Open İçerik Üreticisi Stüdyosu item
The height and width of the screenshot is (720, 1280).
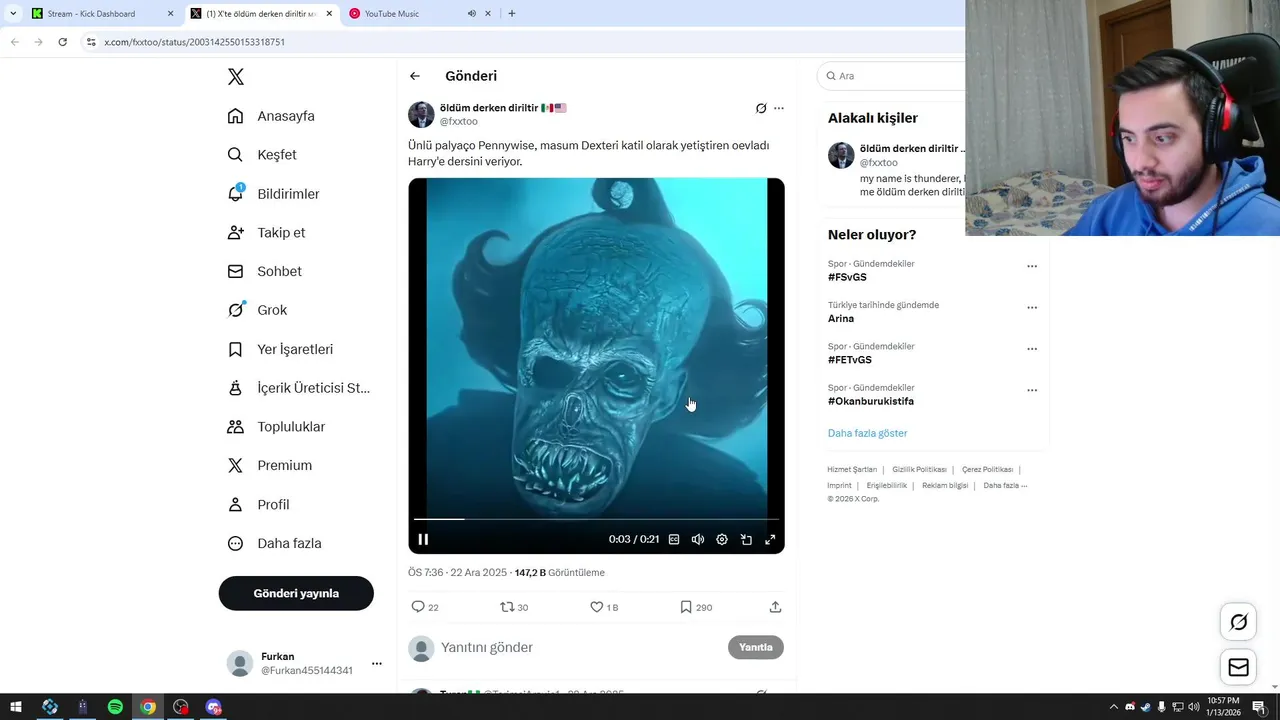(298, 388)
